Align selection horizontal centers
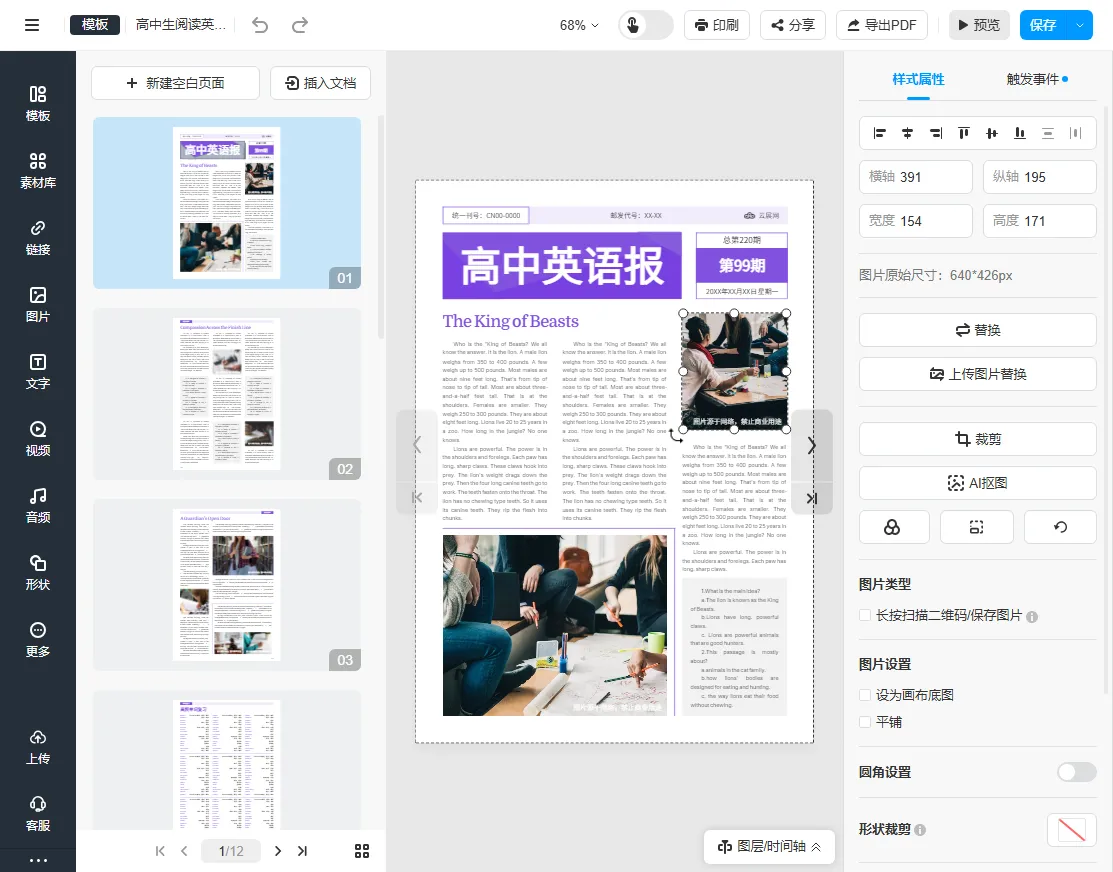This screenshot has height=872, width=1113. point(907,133)
